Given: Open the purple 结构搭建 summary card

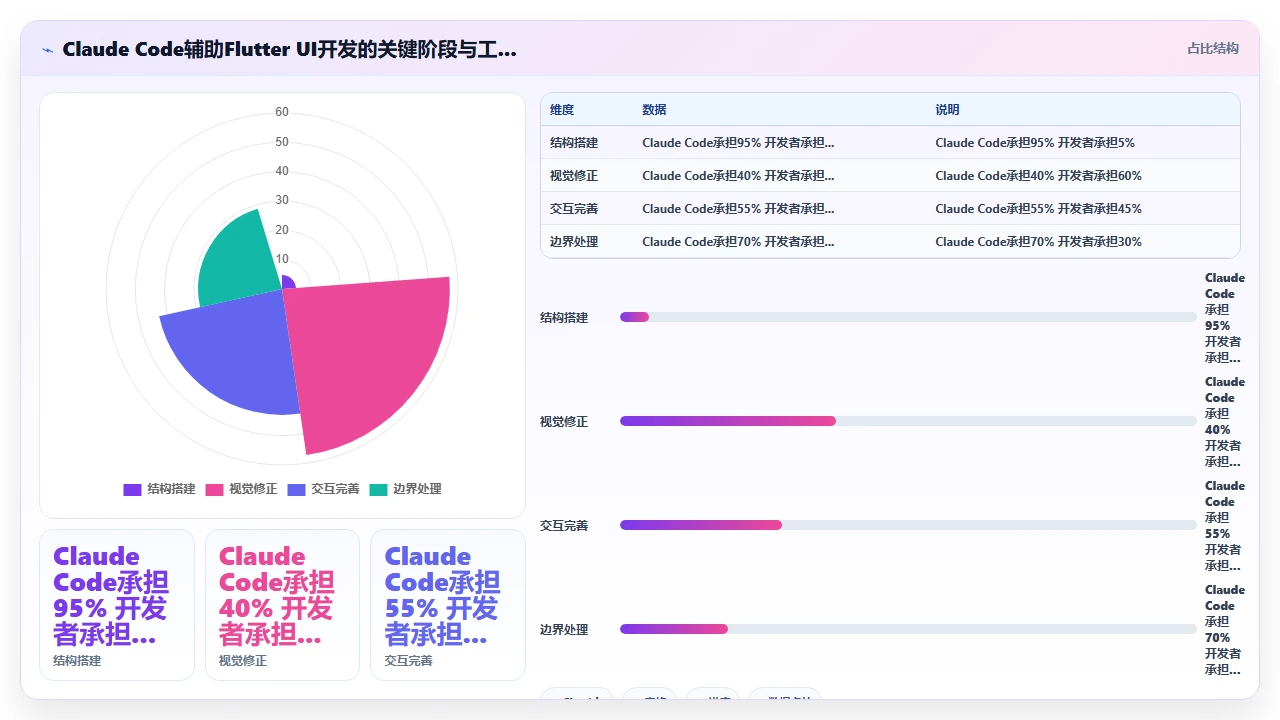Looking at the screenshot, I should (x=117, y=605).
